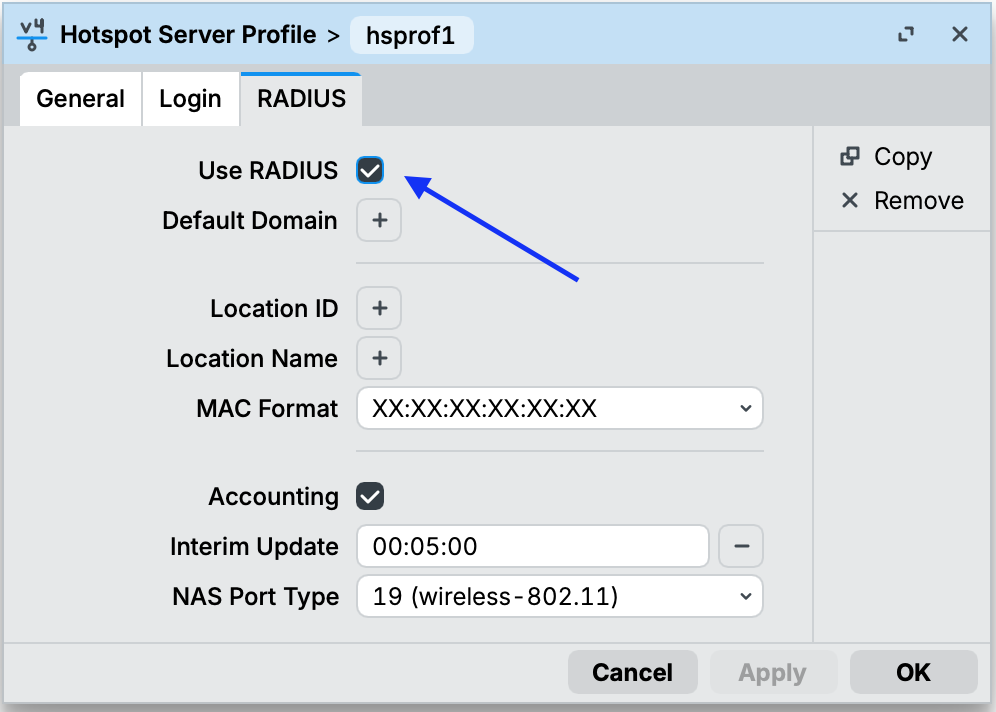Add a Location Name with plus button

pos(379,358)
